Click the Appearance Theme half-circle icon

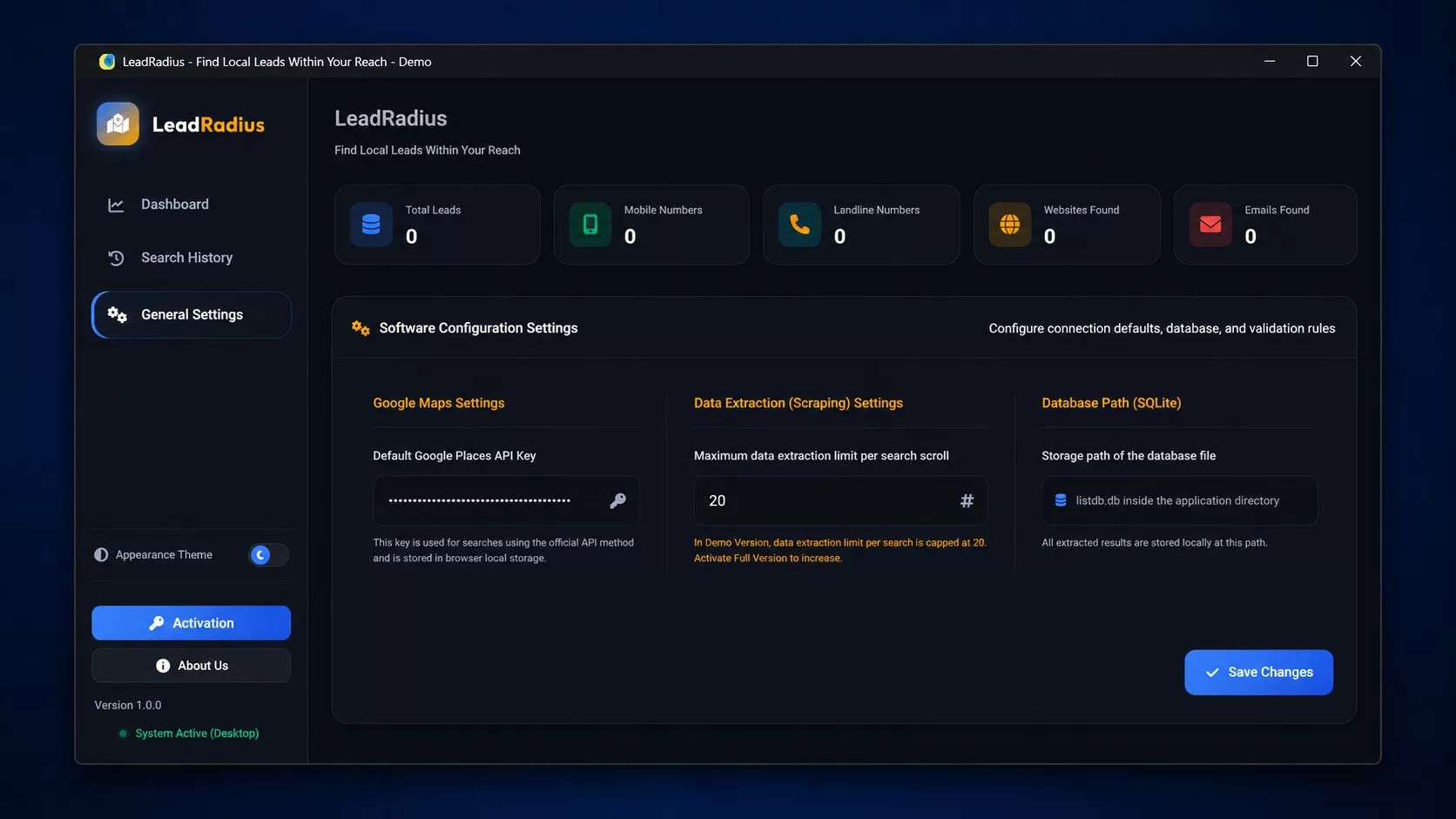[101, 554]
